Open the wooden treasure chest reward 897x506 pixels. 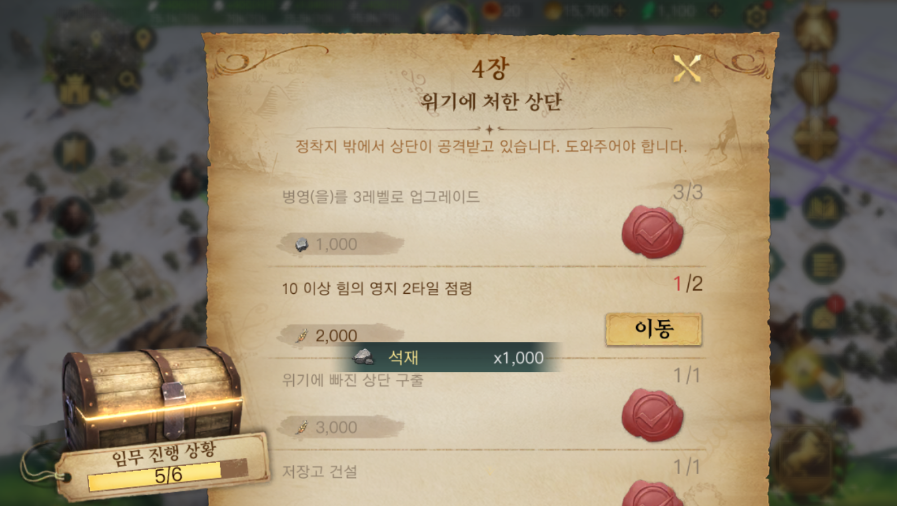coord(152,397)
